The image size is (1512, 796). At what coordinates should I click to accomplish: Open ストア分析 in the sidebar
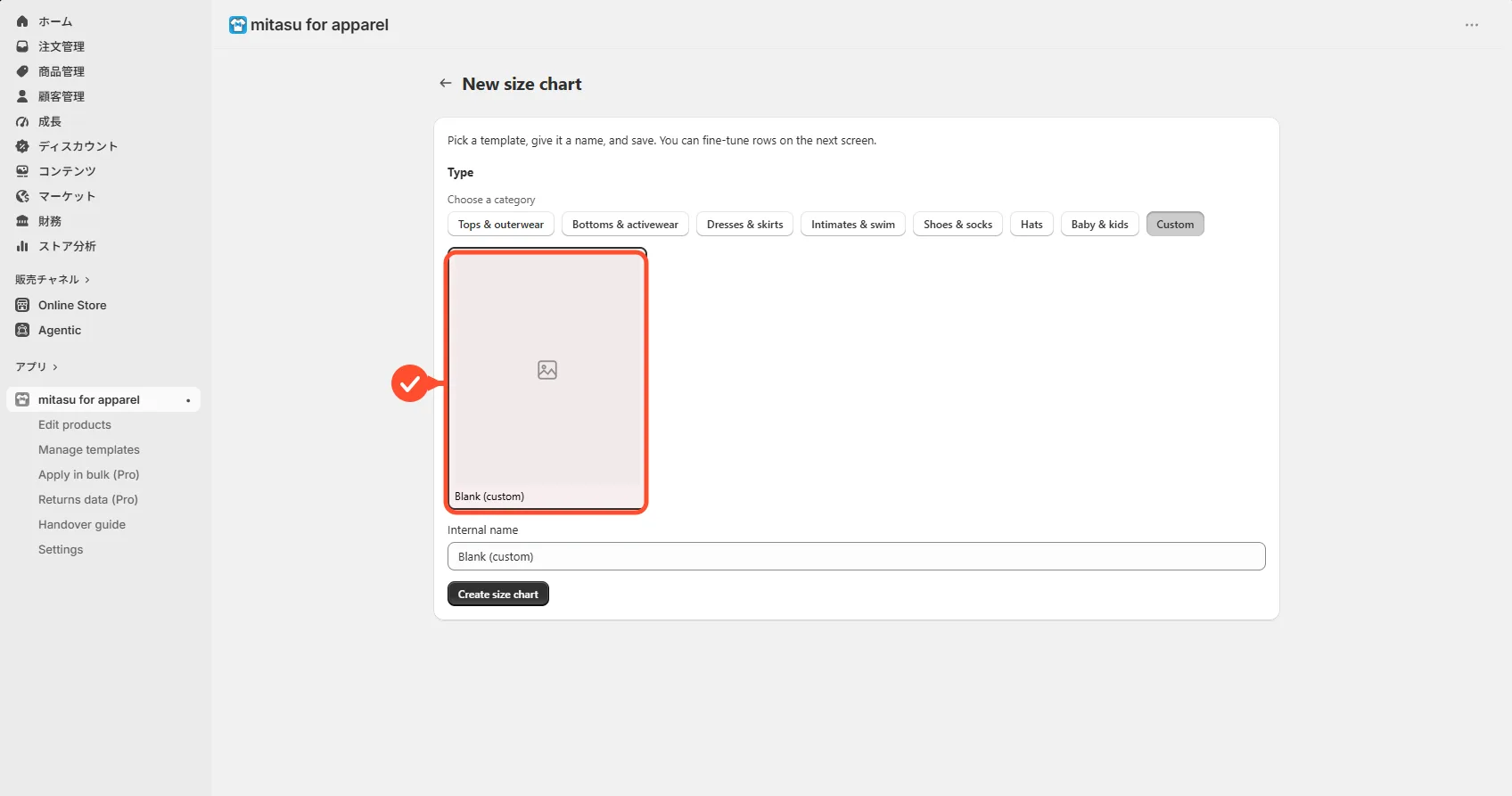click(67, 246)
